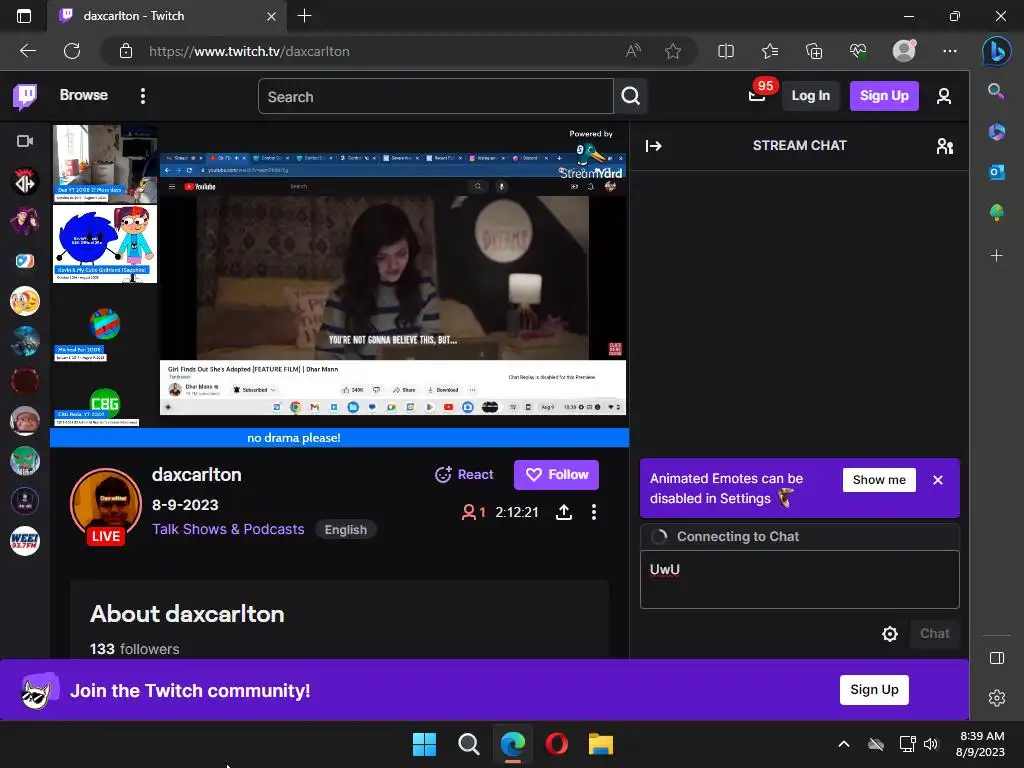Open the notifications inbox with 95 badge

pyautogui.click(x=758, y=95)
